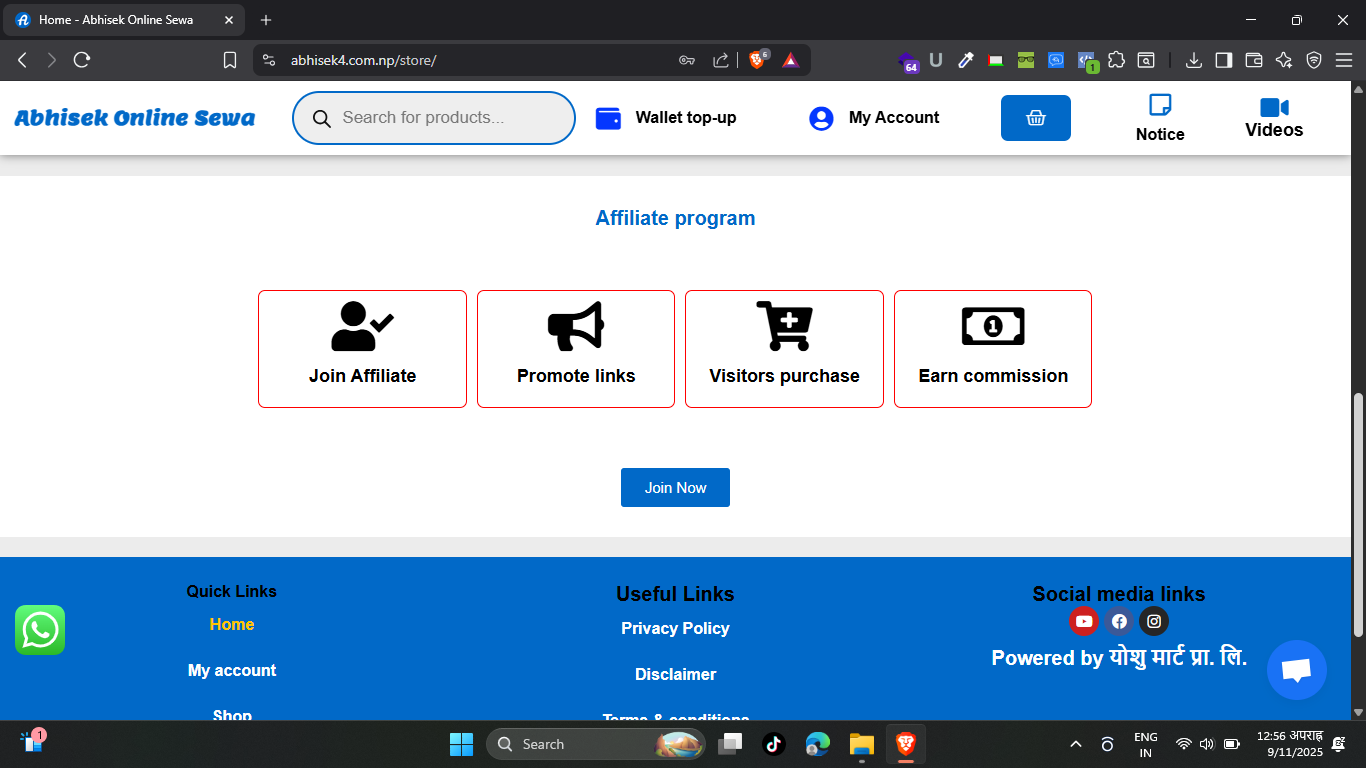Open the browser extensions puzzle menu
This screenshot has width=1366, height=768.
pyautogui.click(x=1117, y=60)
